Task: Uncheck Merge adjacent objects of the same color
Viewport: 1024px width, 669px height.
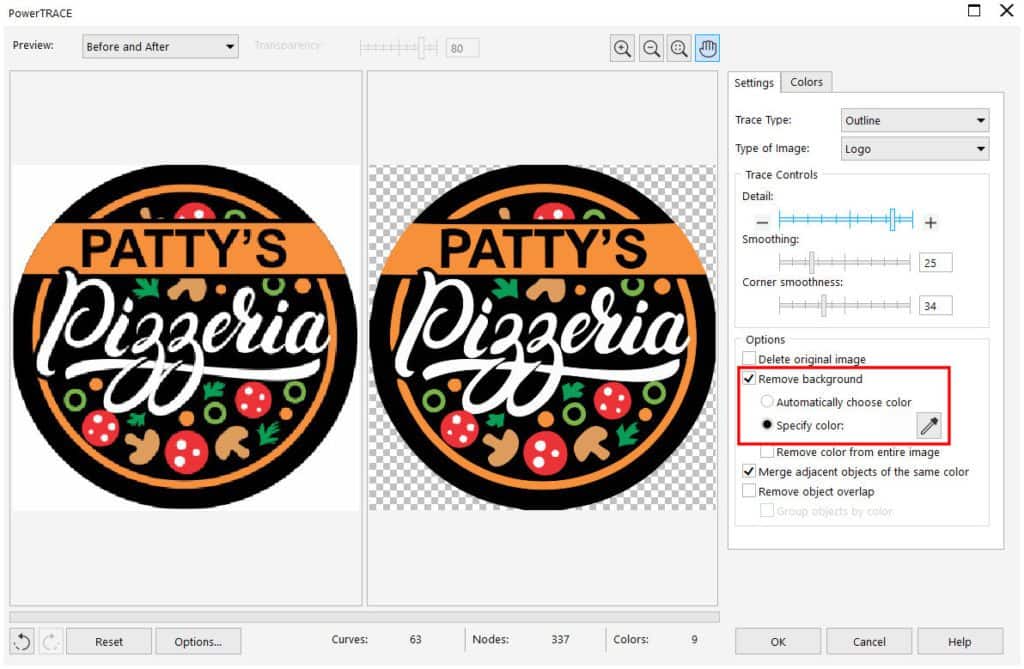Action: 749,471
